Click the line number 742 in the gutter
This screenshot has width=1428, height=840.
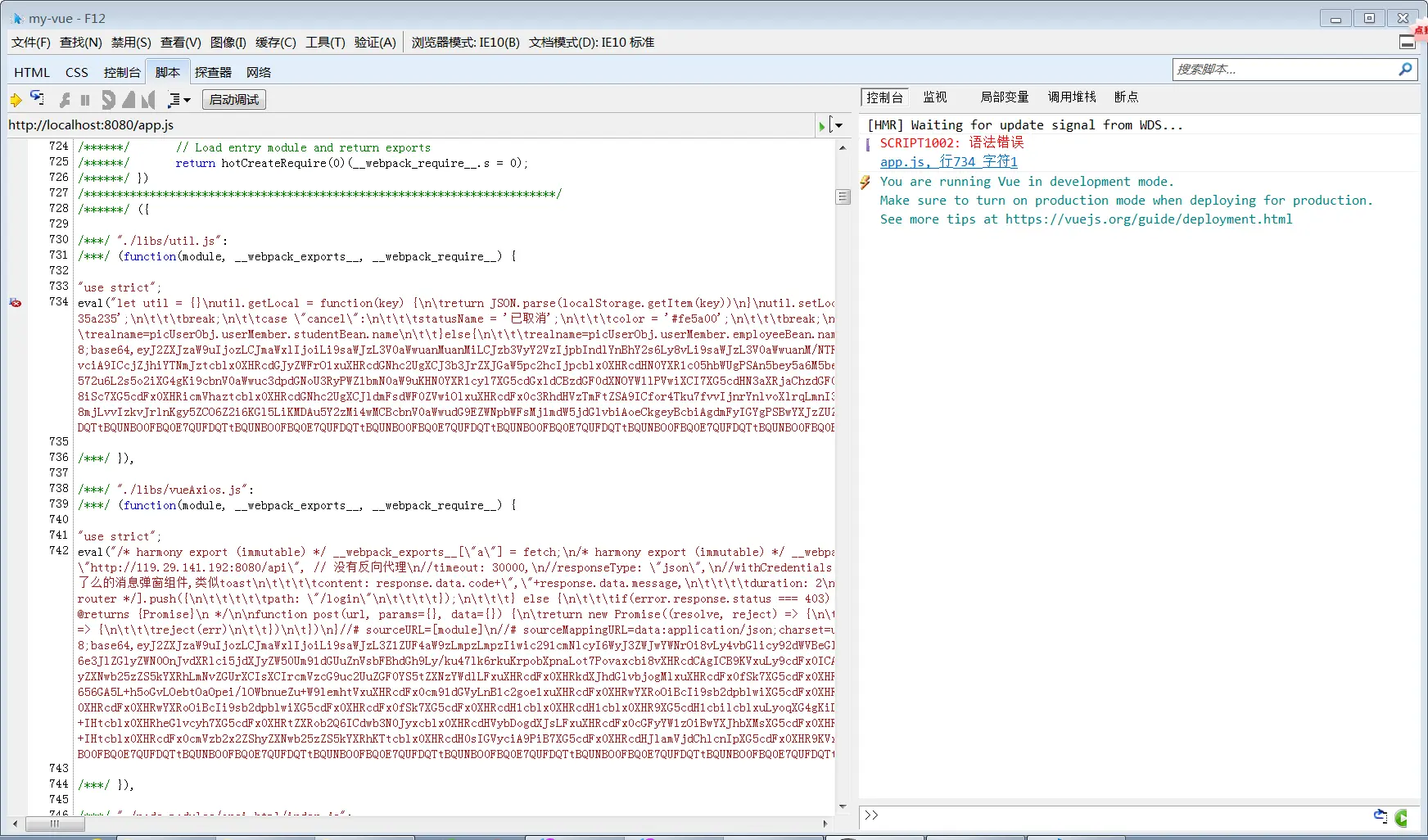pyautogui.click(x=59, y=550)
